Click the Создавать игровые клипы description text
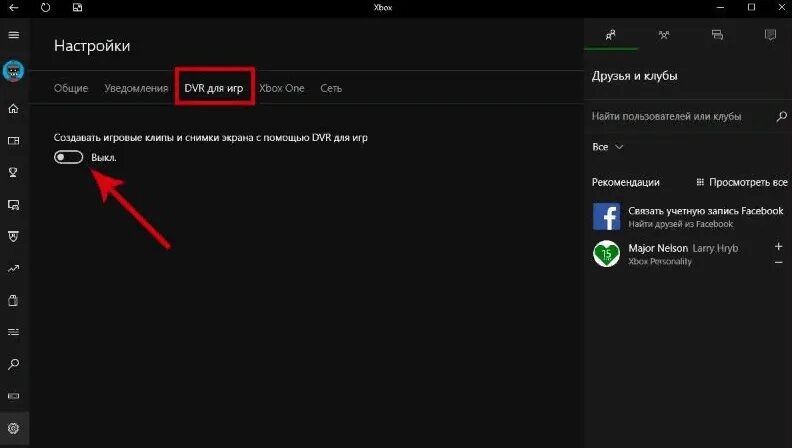Image resolution: width=792 pixels, height=448 pixels. pos(211,137)
